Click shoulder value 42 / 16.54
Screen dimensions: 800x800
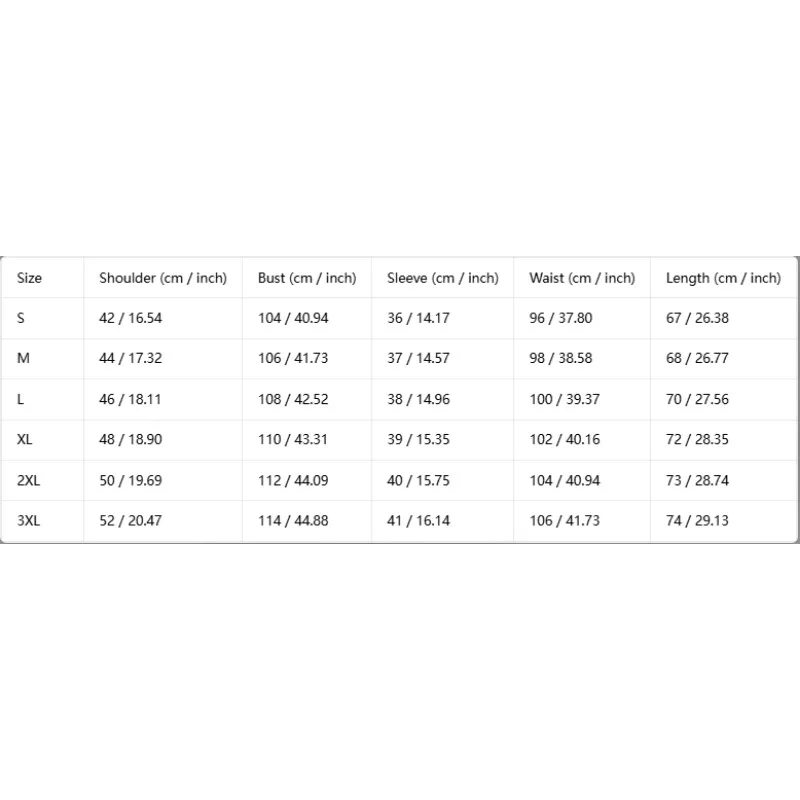pos(130,318)
